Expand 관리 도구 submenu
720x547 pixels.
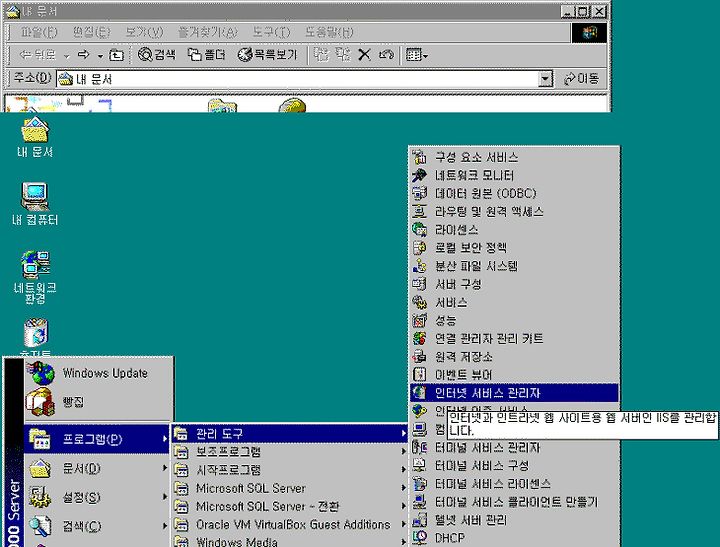pyautogui.click(x=290, y=433)
